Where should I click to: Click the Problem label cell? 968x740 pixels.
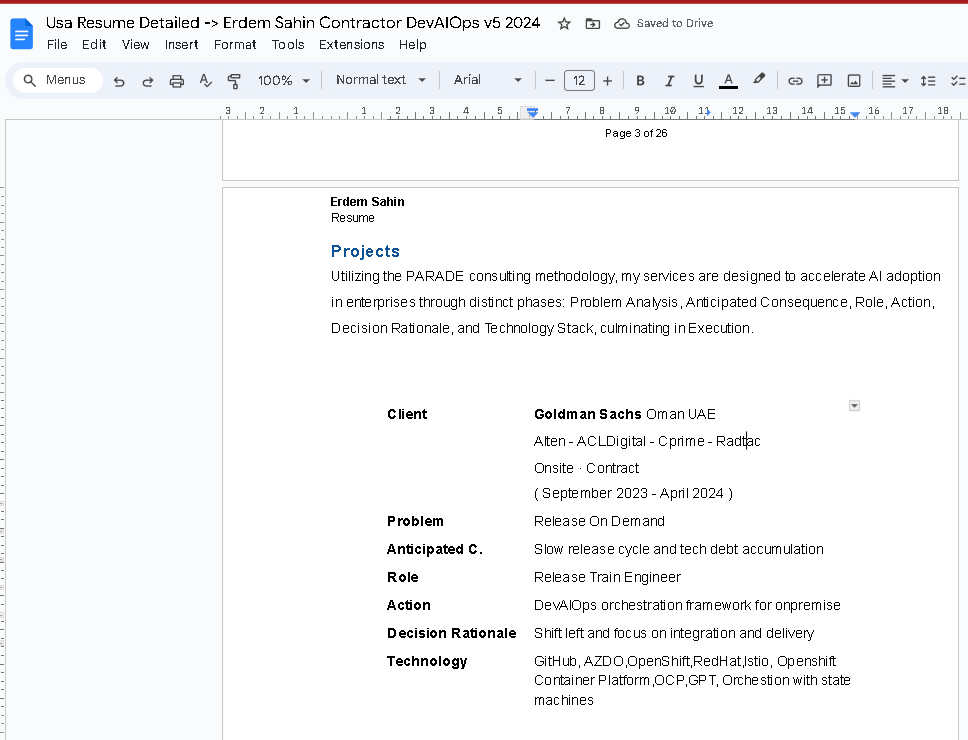(x=415, y=522)
